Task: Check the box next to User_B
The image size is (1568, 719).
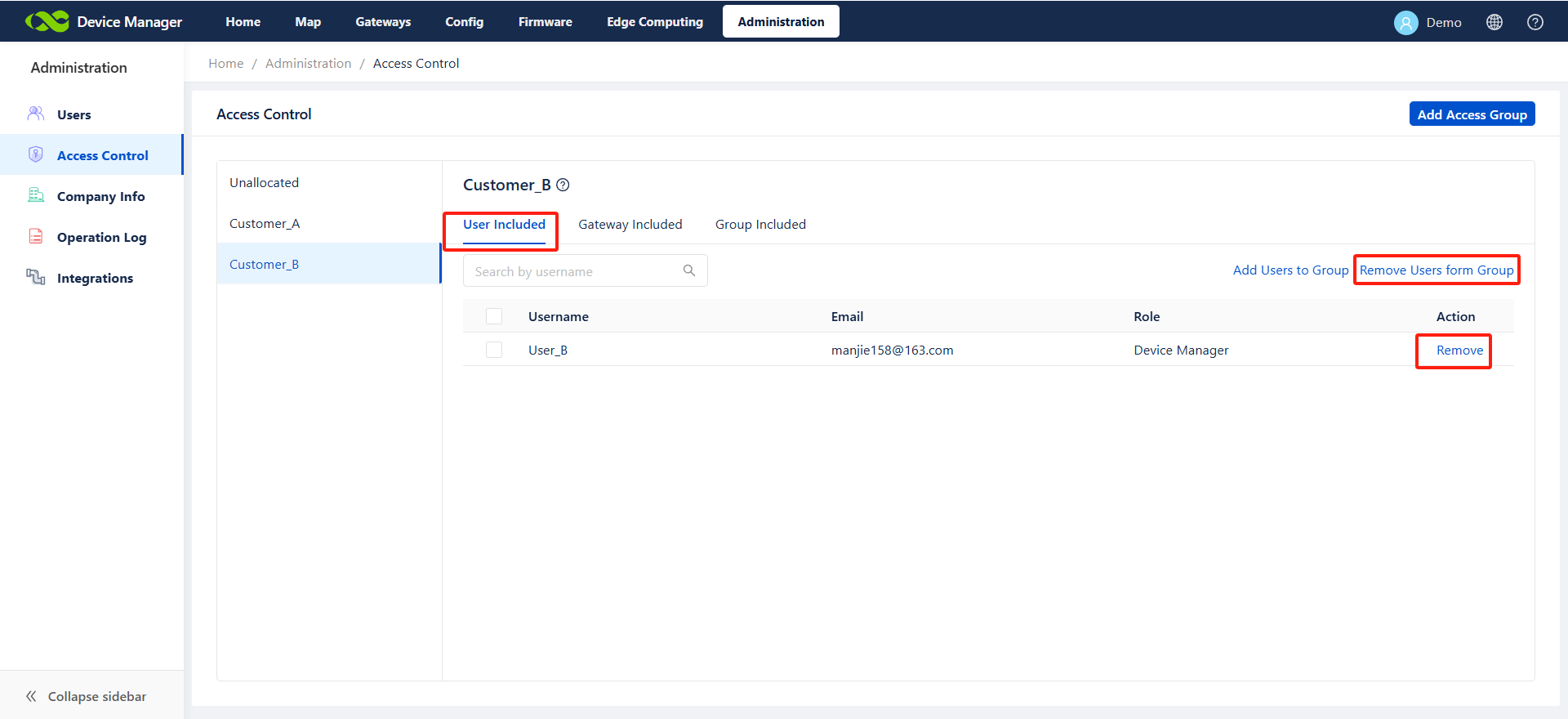Action: click(x=494, y=350)
